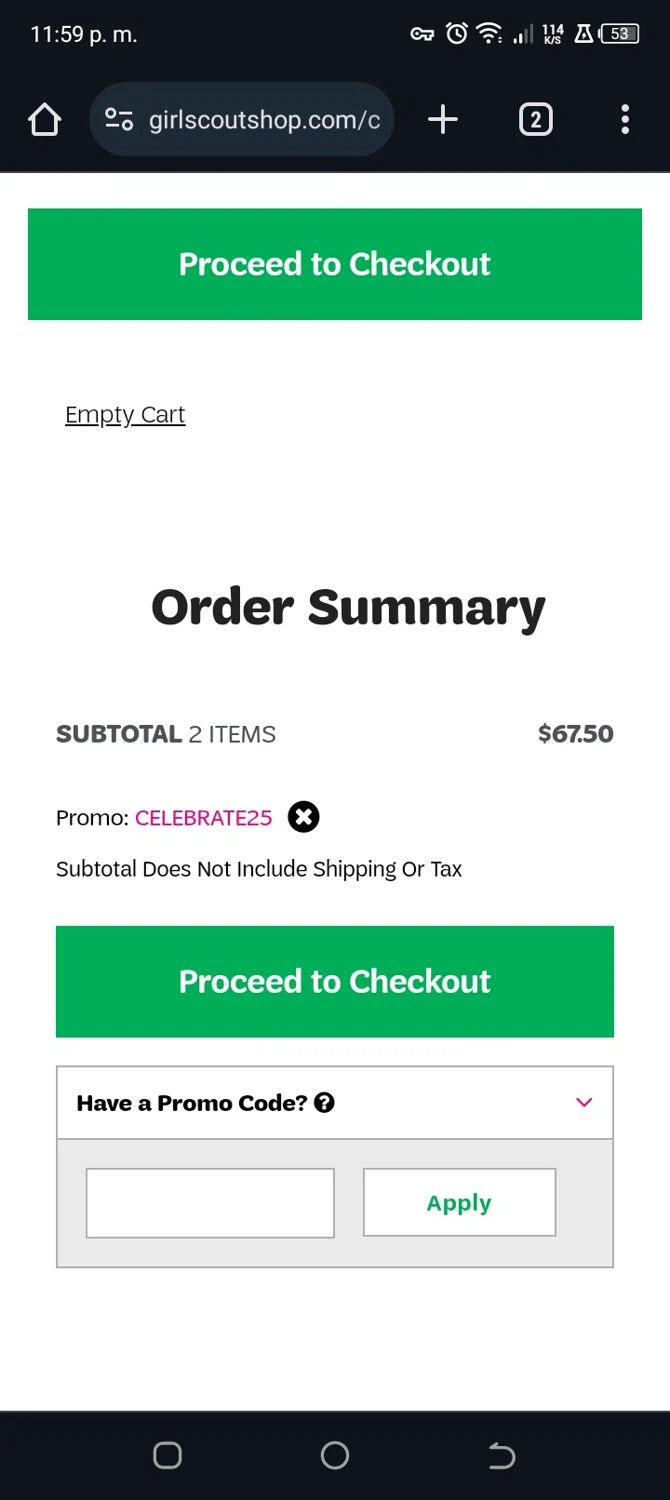The height and width of the screenshot is (1500, 670).
Task: Remove the CELEBRATE25 promo code
Action: 304,817
